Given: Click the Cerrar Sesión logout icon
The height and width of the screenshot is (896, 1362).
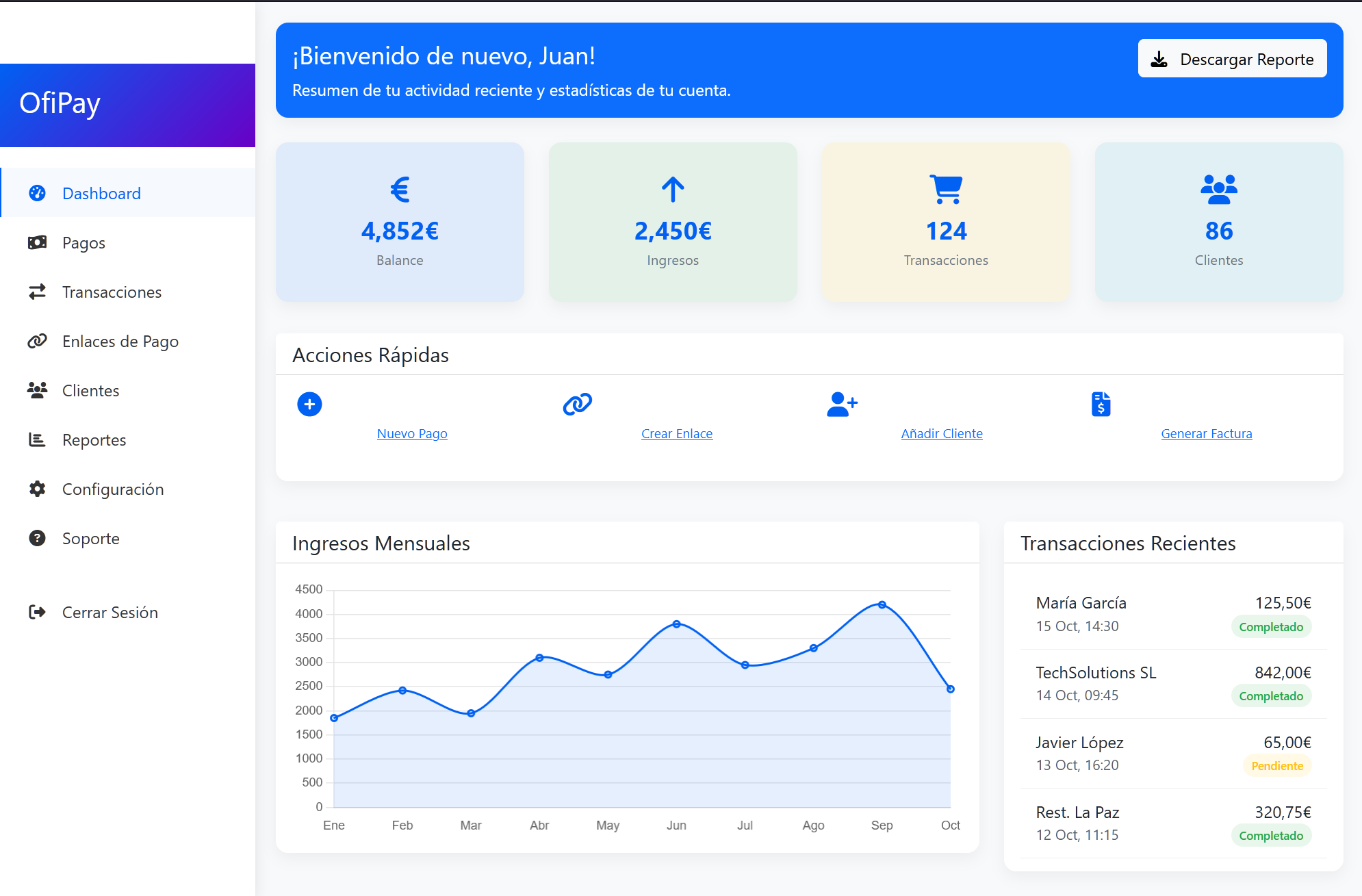Looking at the screenshot, I should [x=37, y=612].
